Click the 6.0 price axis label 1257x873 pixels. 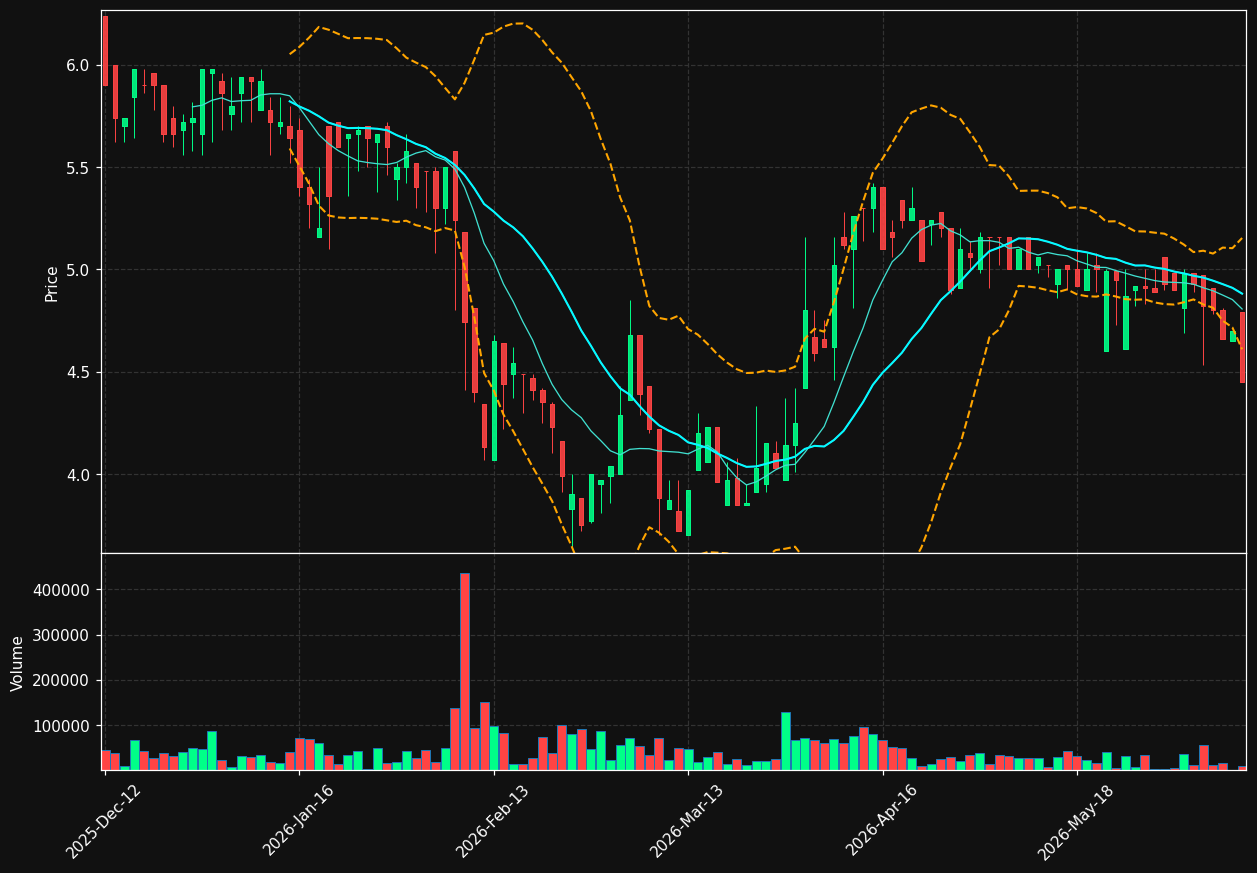tap(80, 65)
